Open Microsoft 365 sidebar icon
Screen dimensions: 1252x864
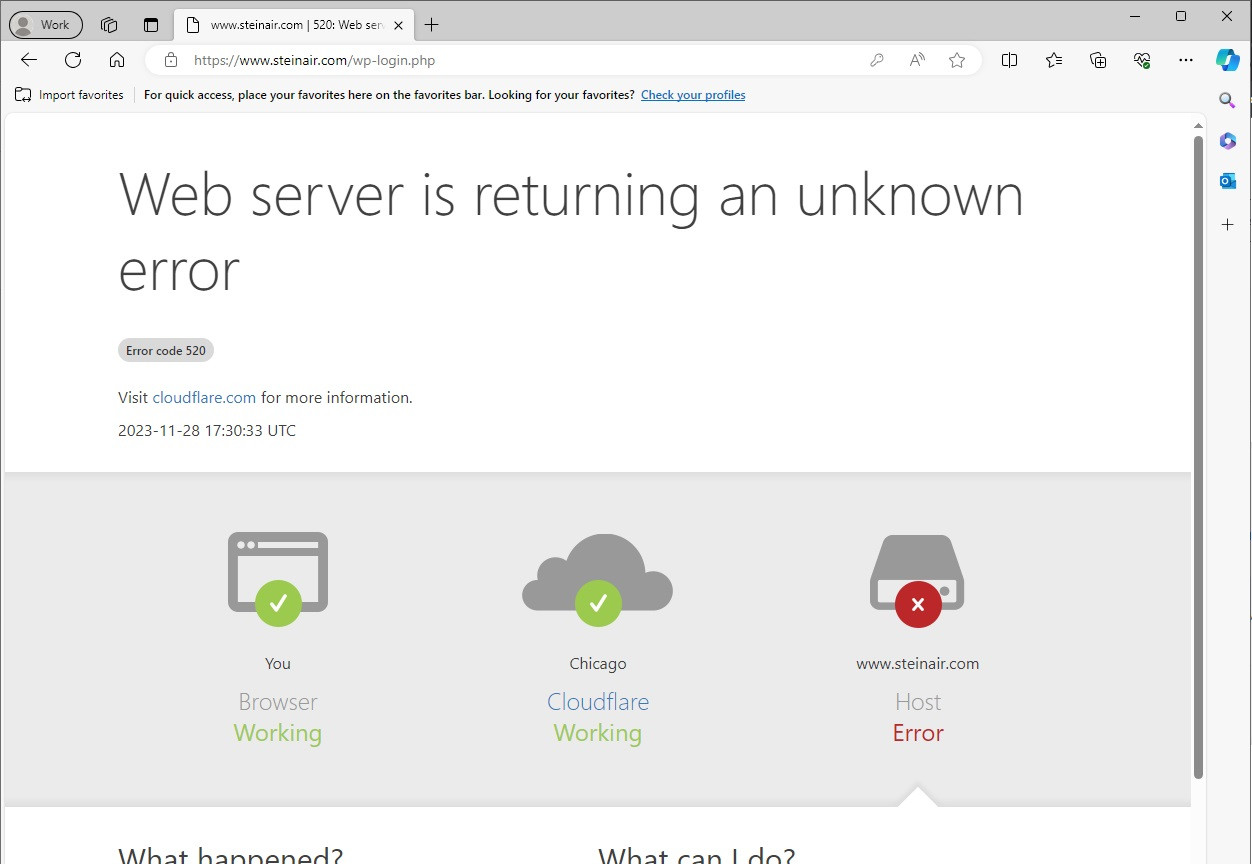point(1228,141)
